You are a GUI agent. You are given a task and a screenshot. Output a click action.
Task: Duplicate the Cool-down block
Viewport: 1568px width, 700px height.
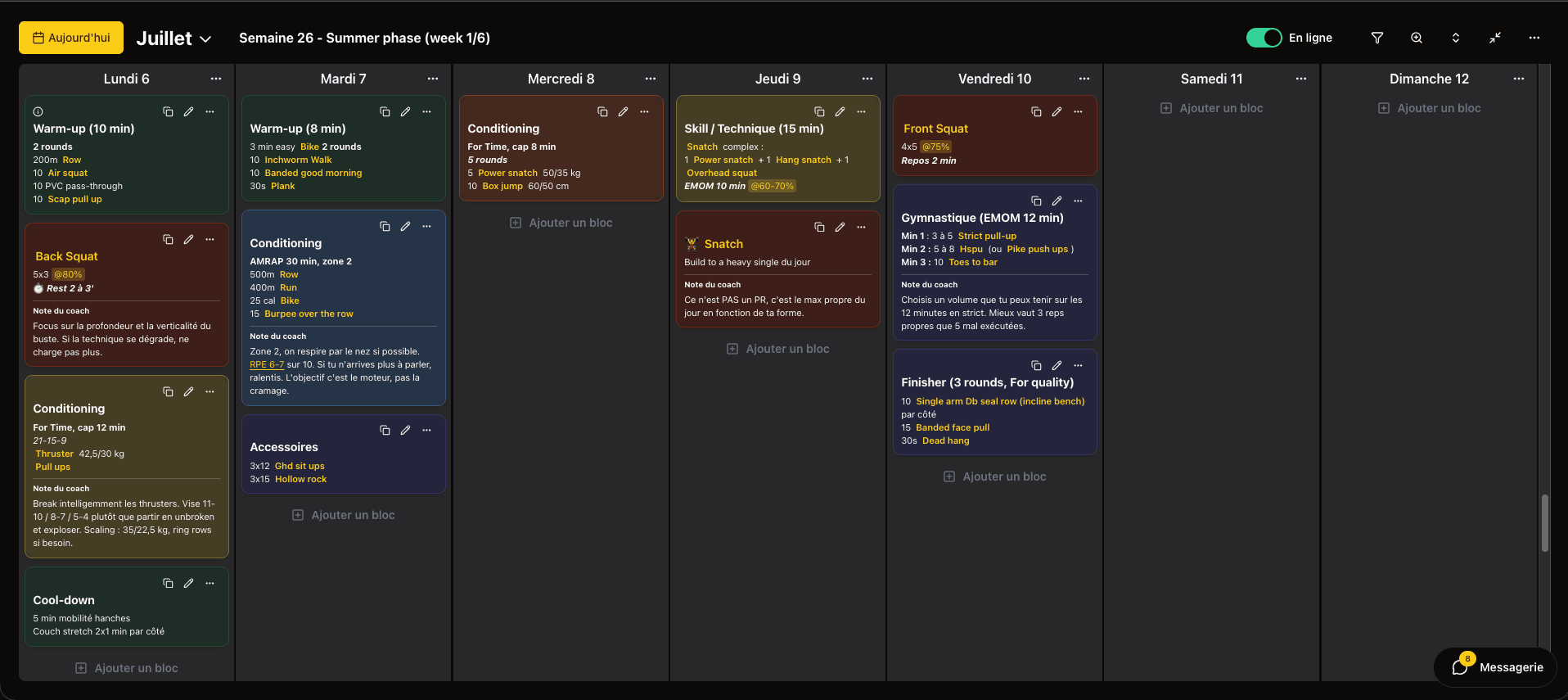(x=168, y=583)
